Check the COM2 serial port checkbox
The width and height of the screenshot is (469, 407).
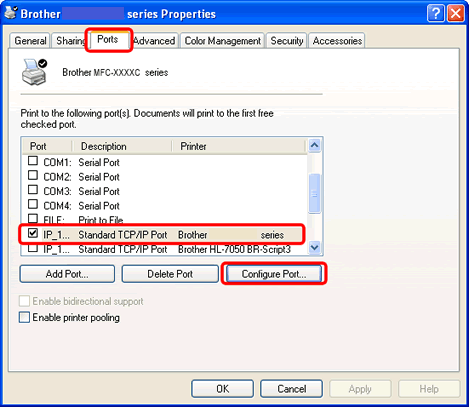(33, 175)
